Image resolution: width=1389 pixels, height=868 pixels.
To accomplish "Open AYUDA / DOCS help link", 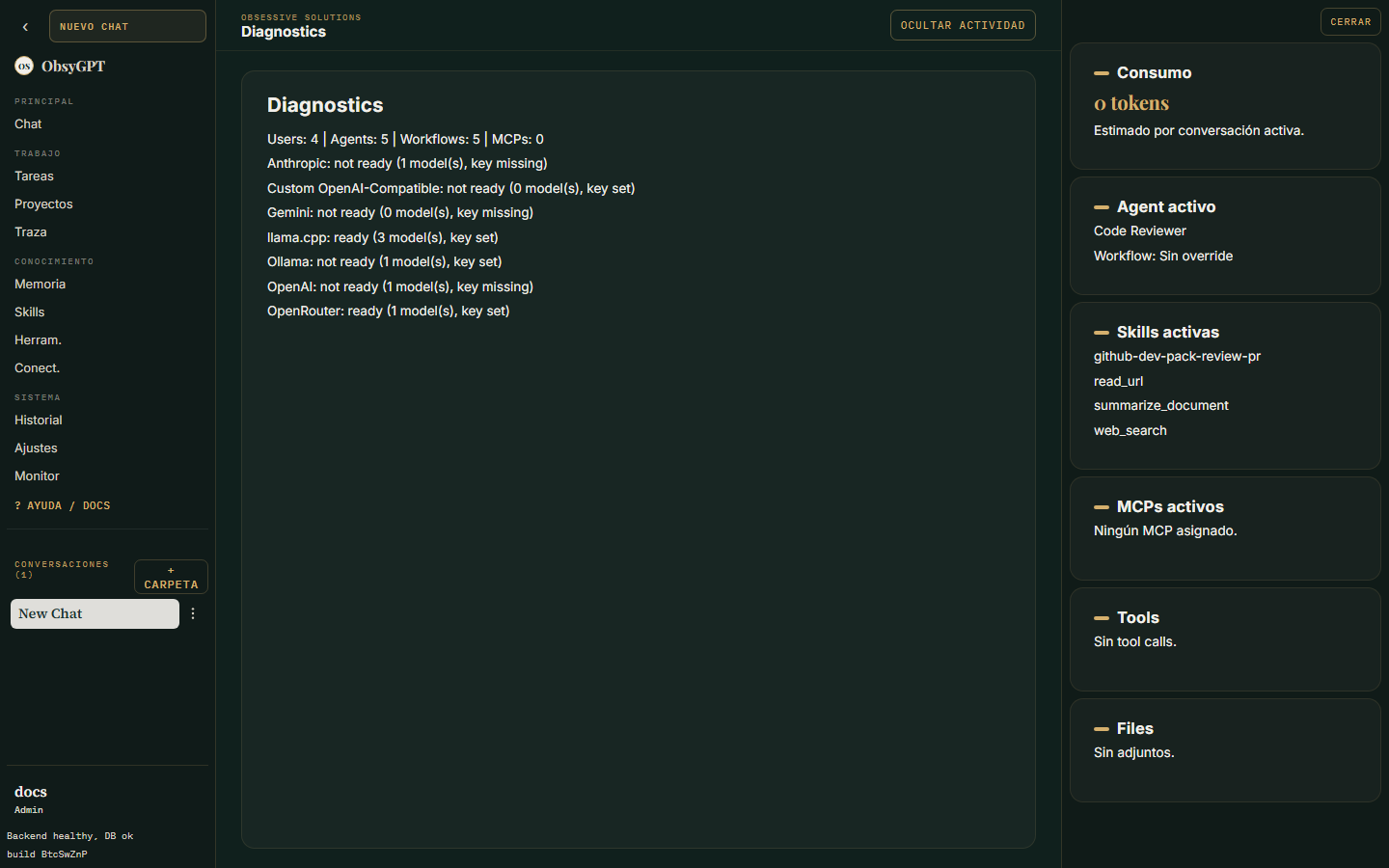I will 63,505.
